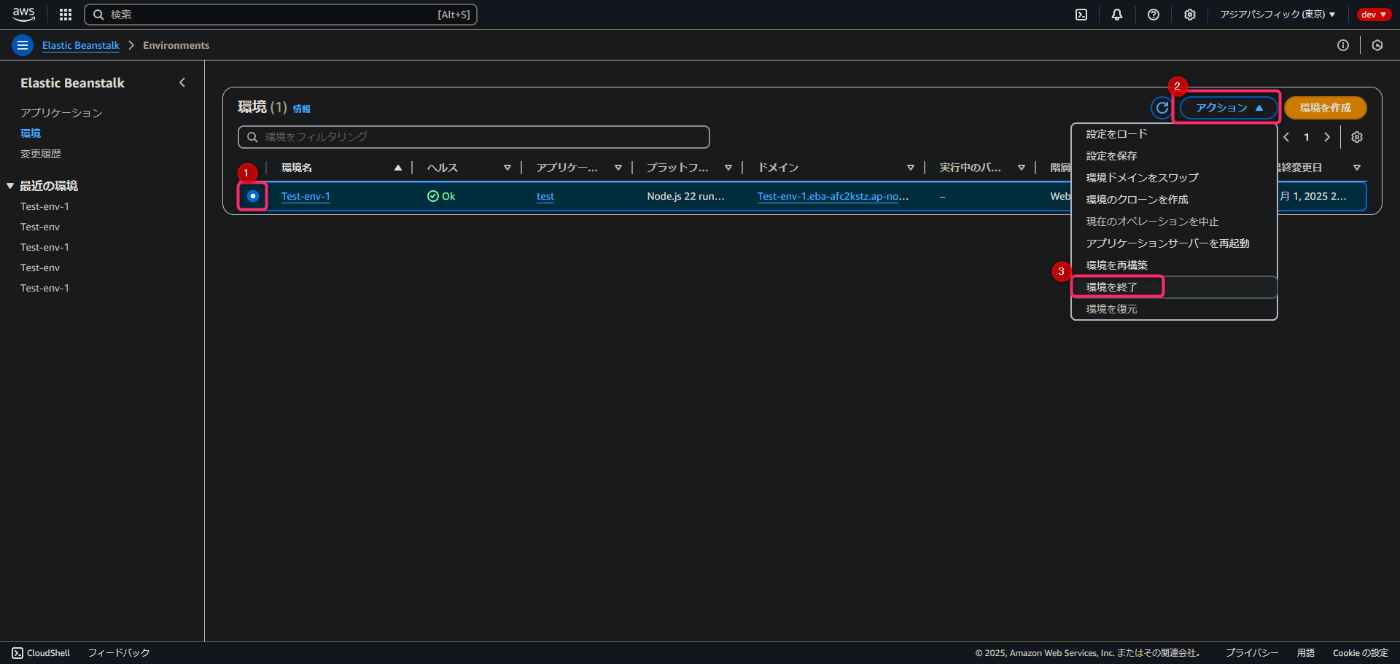This screenshot has height=664, width=1400.
Task: Open the アジアパシフィック (東京) region selector
Action: [x=1277, y=15]
